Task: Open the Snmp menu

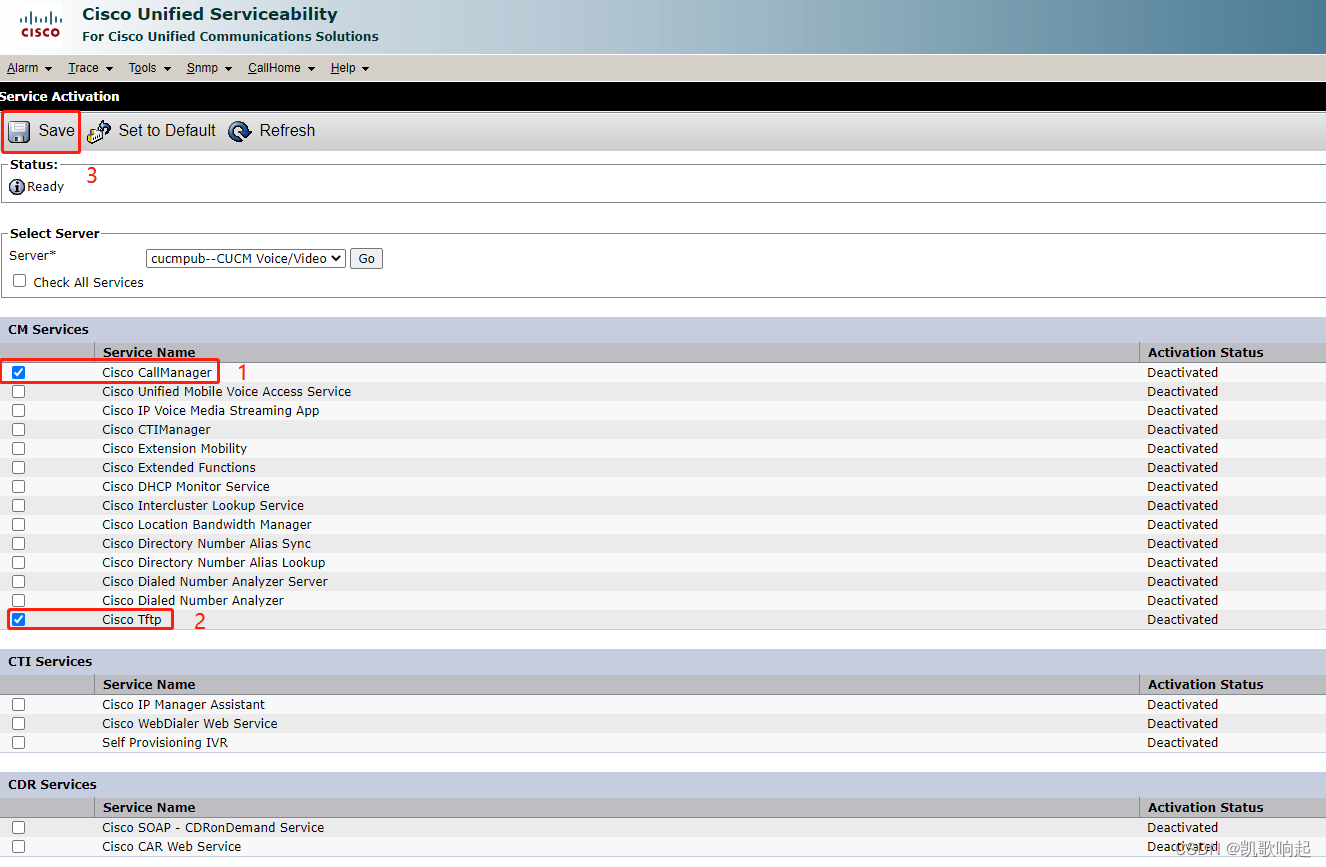Action: coord(207,68)
